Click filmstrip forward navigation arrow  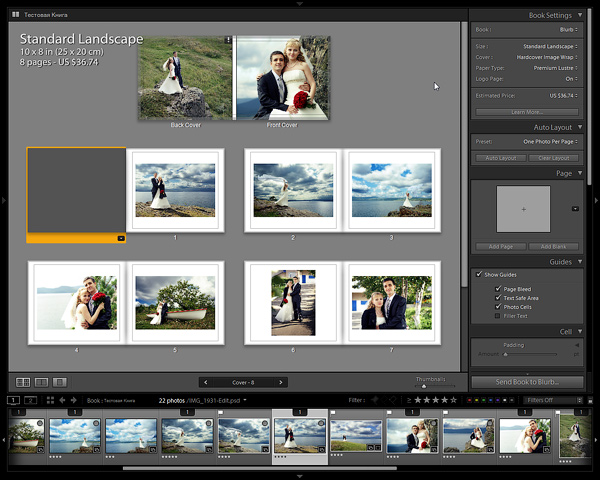coord(73,400)
